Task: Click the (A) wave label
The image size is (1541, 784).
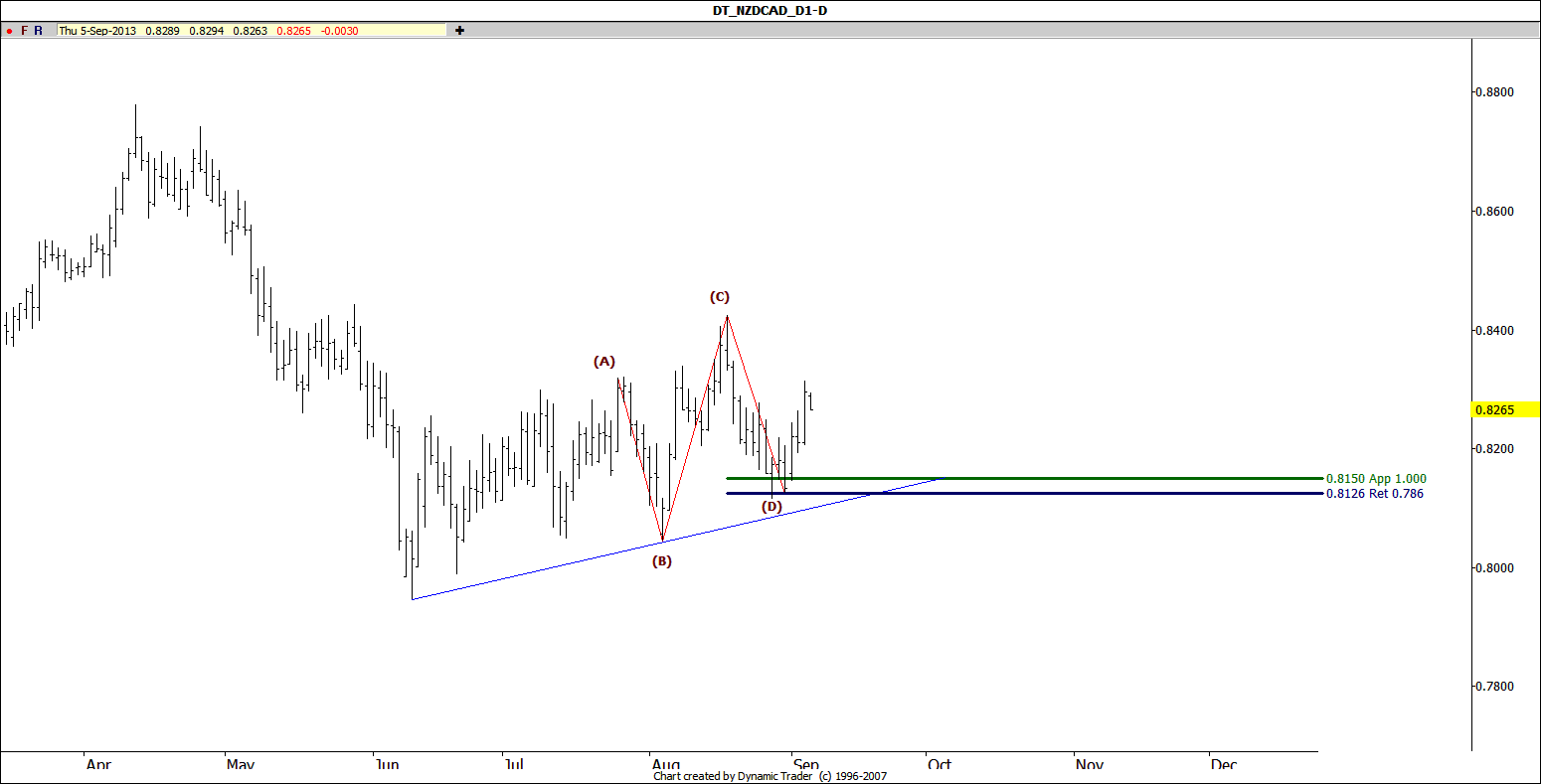Action: coord(604,362)
